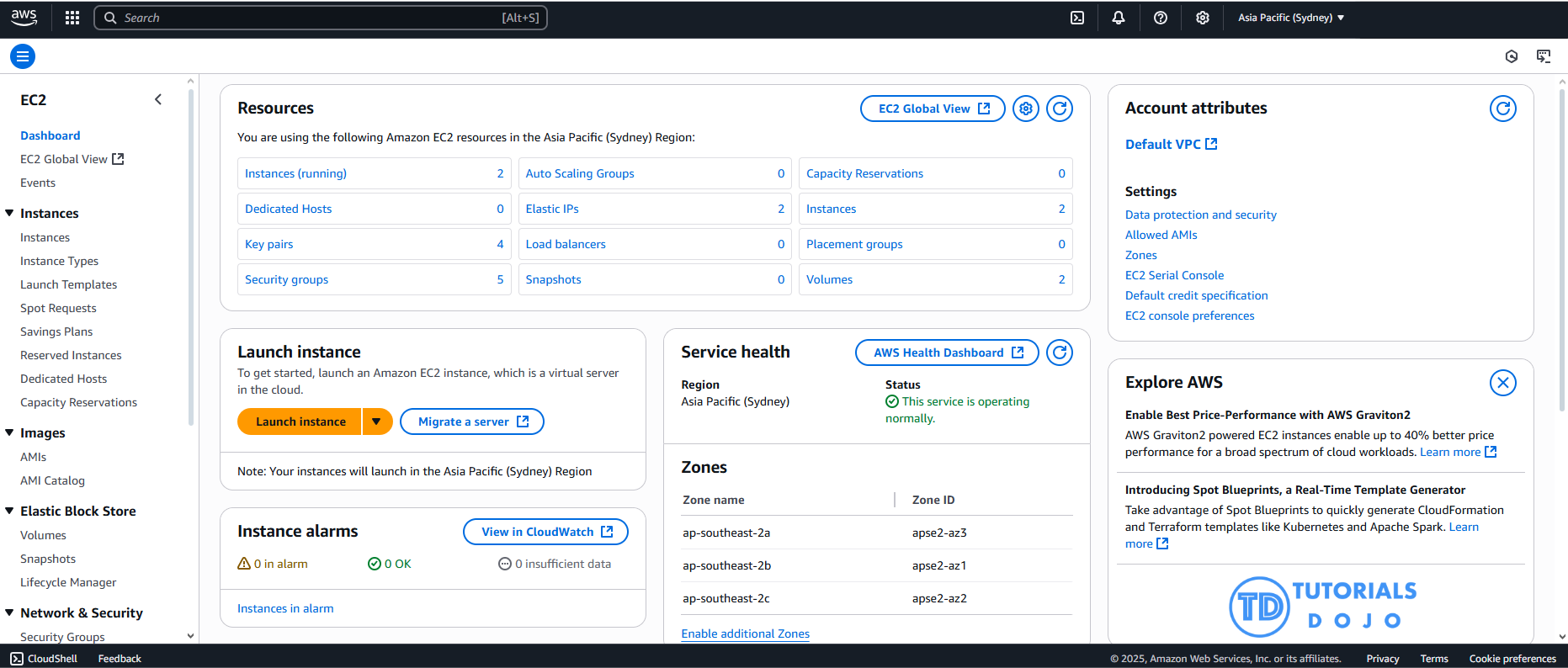Open the settings gear in top bar
The width and height of the screenshot is (1568, 668).
[1203, 18]
